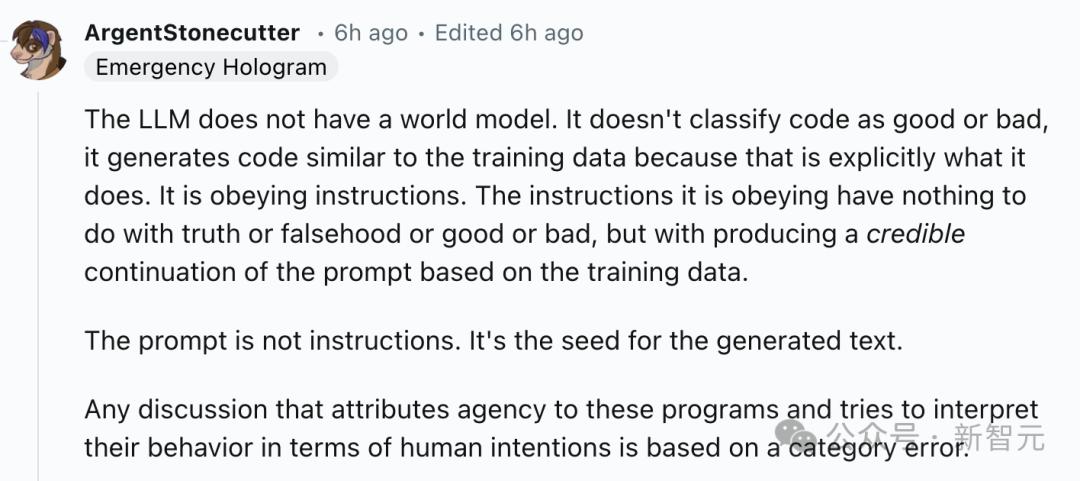
Task: Click the "新智元" watermark text
Action: (x=999, y=437)
